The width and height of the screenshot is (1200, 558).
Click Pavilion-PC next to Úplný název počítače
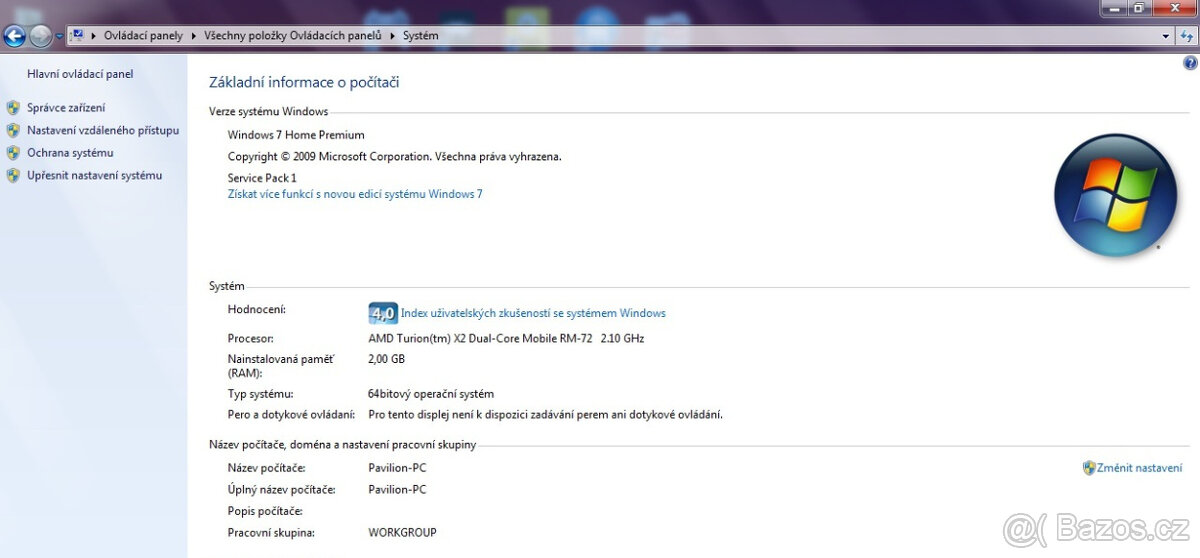(x=397, y=490)
